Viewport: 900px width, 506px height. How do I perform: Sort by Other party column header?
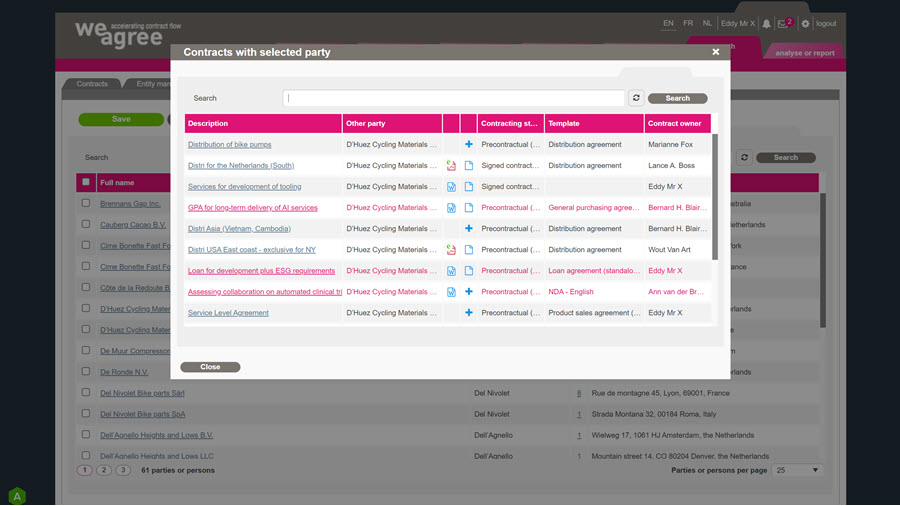point(393,123)
